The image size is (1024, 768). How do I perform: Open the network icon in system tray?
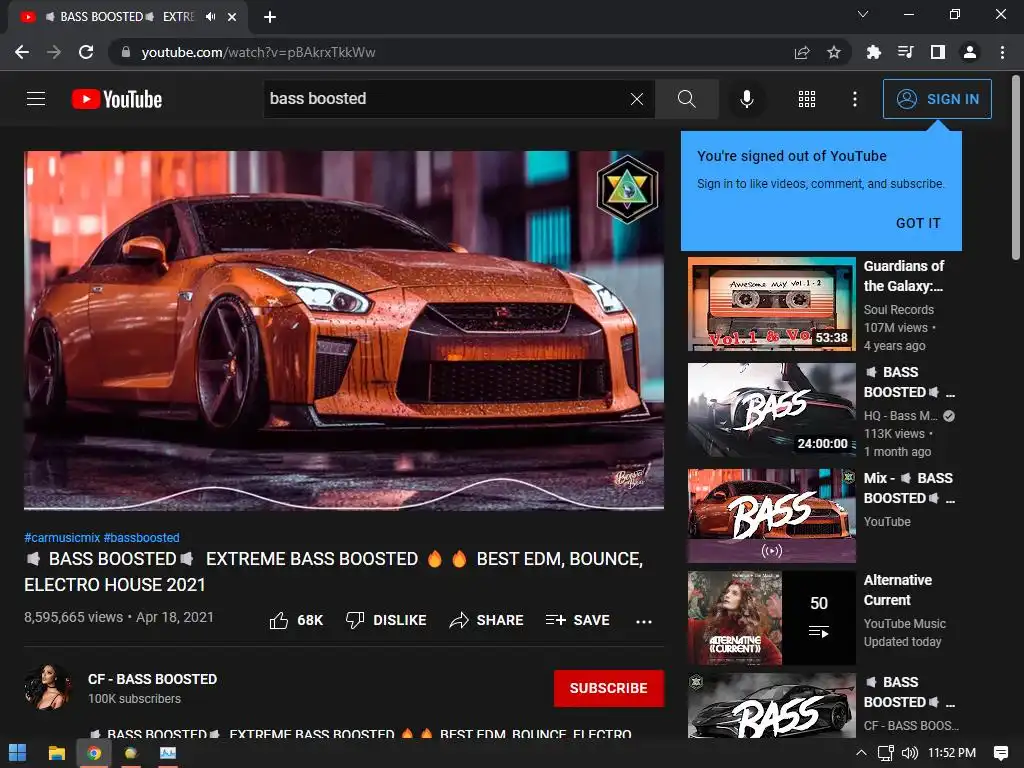click(886, 753)
